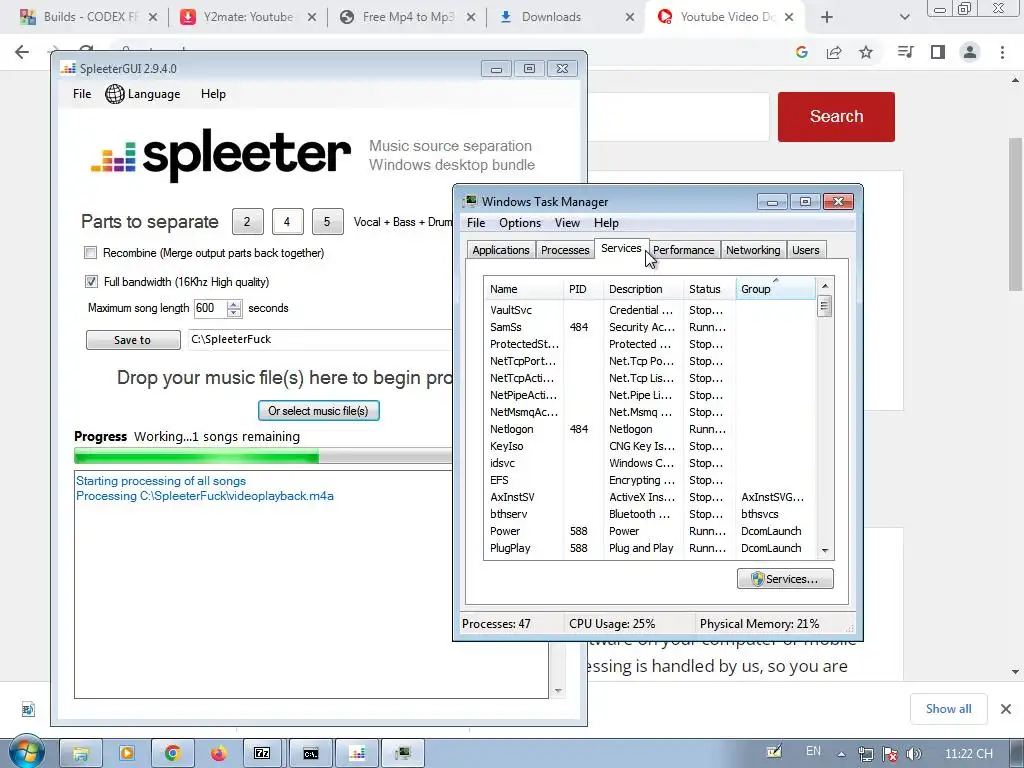The height and width of the screenshot is (768, 1024).
Task: Click the volume speaker tray icon
Action: click(x=914, y=754)
